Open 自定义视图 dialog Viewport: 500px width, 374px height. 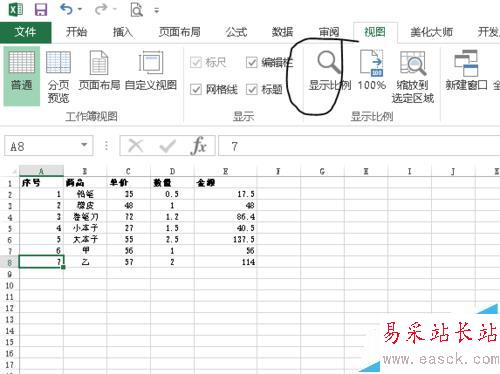(151, 71)
